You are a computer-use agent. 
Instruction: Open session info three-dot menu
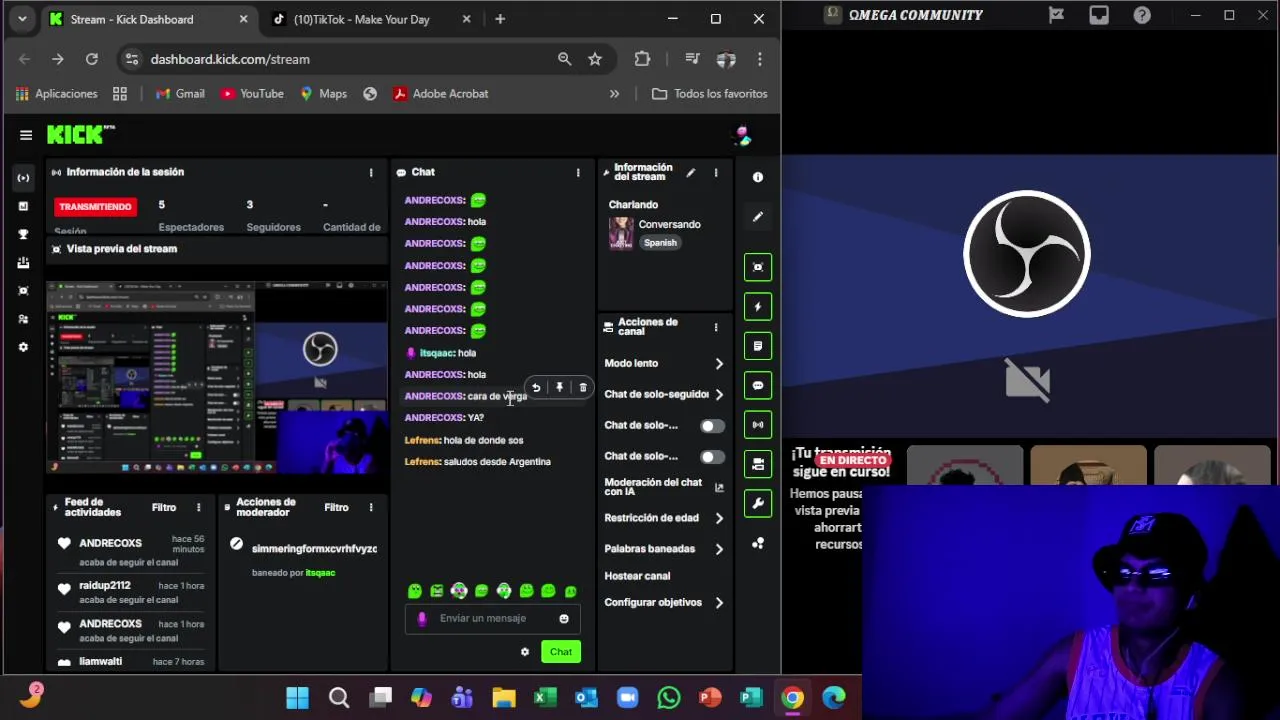coord(371,172)
